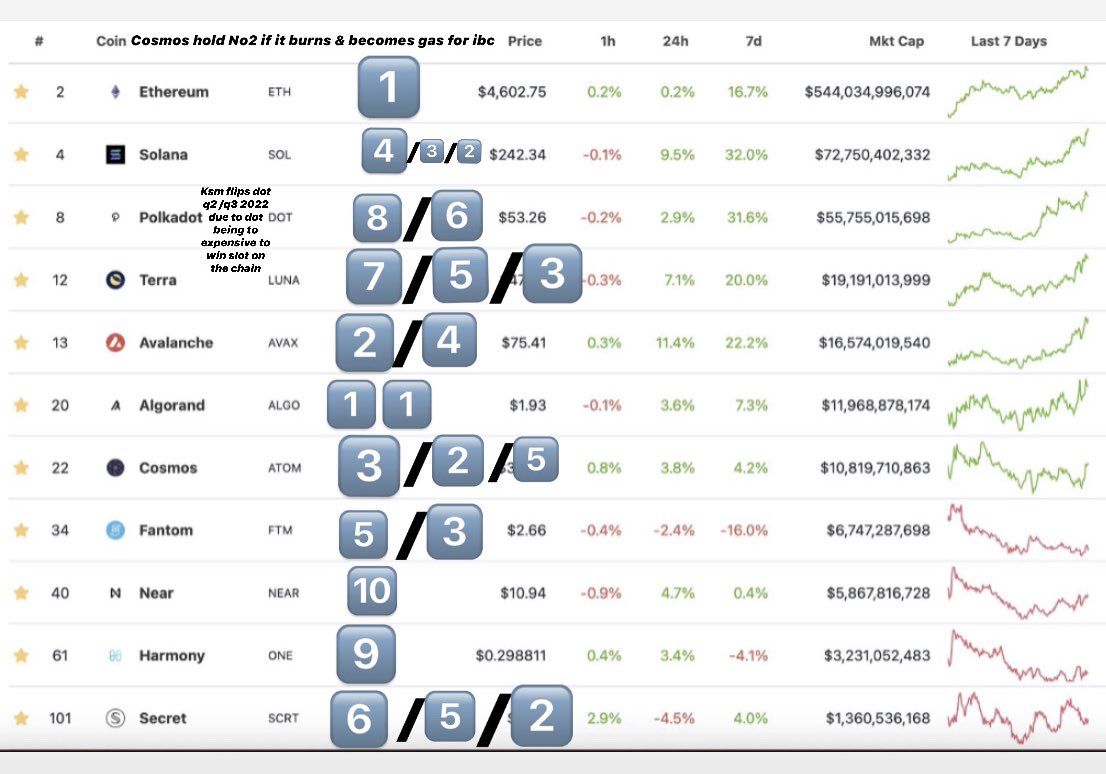Click the Ethereum coin logo

116,92
